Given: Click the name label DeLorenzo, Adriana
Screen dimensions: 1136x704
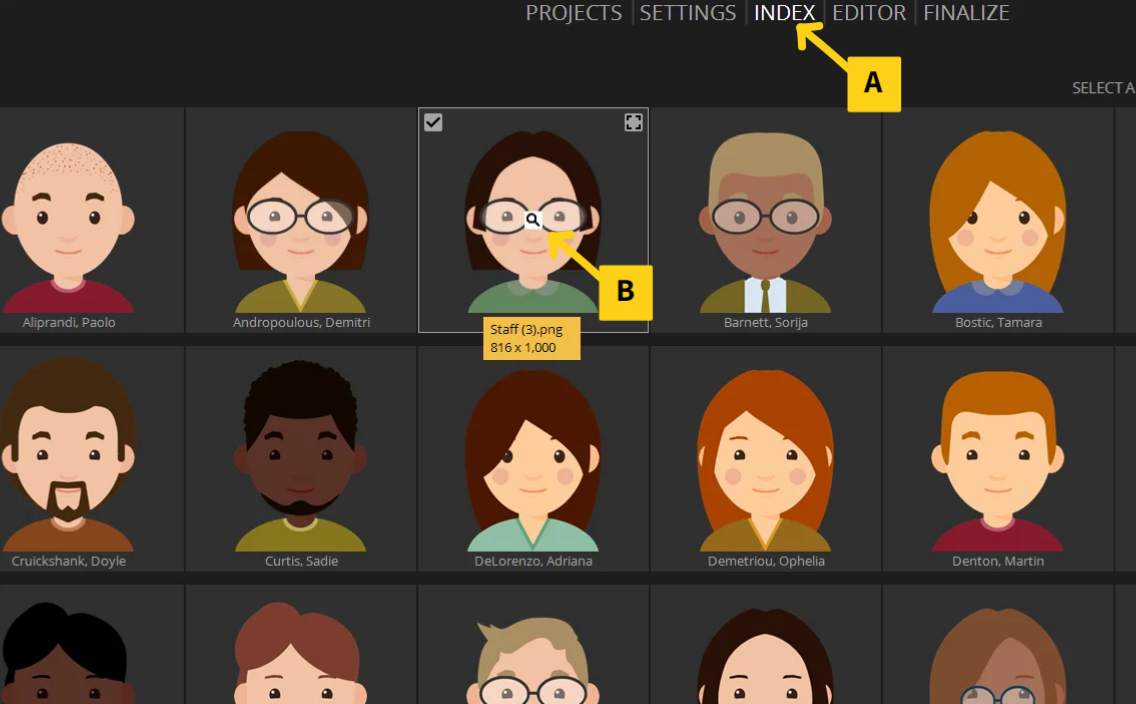Looking at the screenshot, I should [533, 561].
